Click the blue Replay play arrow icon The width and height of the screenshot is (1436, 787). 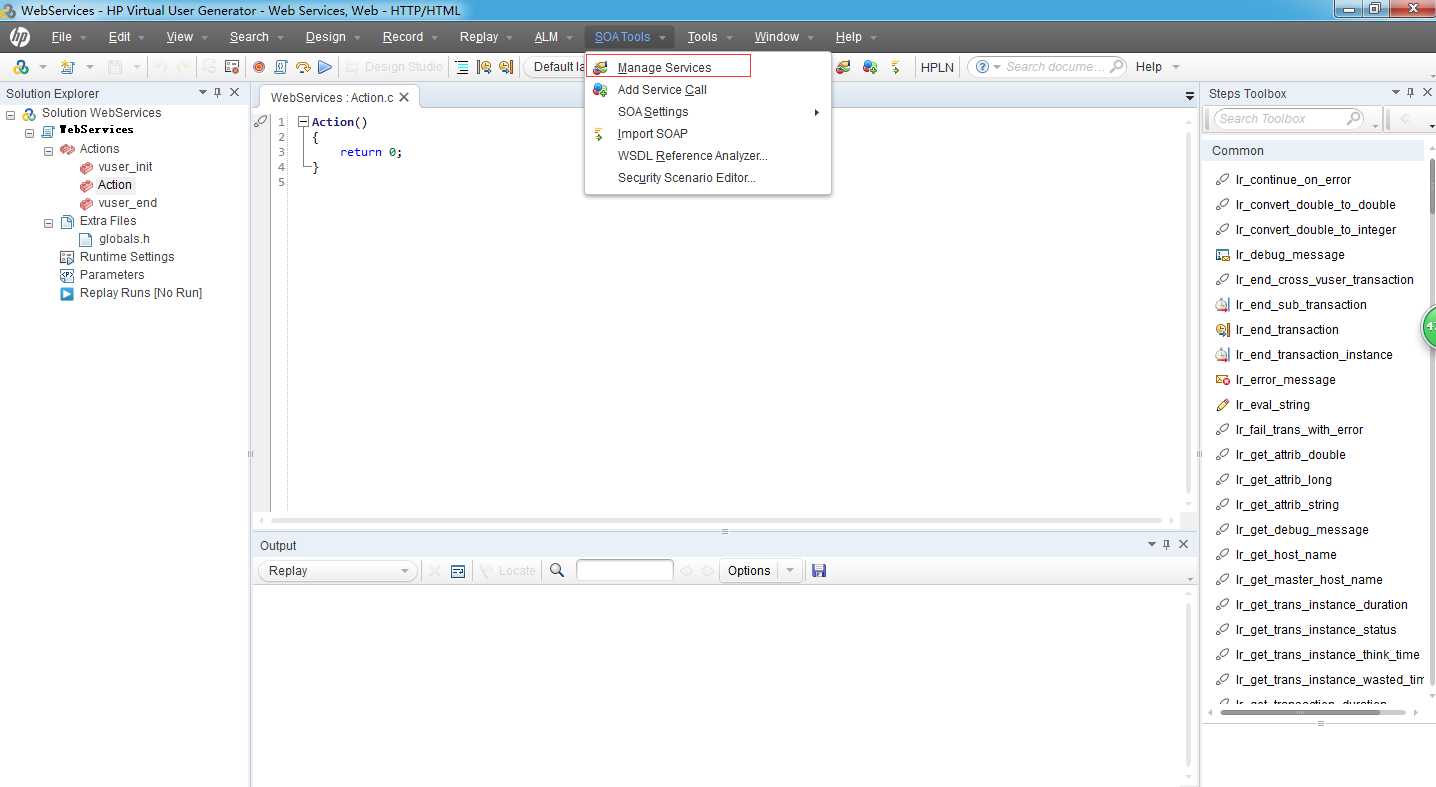[x=325, y=67]
